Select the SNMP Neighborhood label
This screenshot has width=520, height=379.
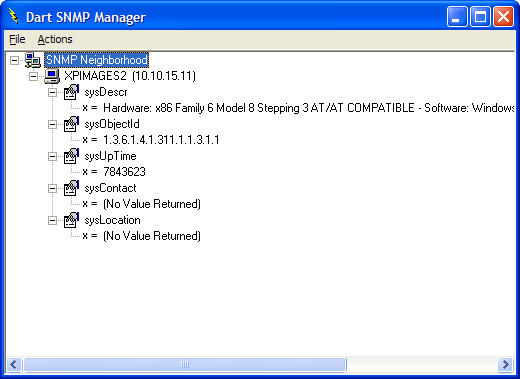[96, 60]
